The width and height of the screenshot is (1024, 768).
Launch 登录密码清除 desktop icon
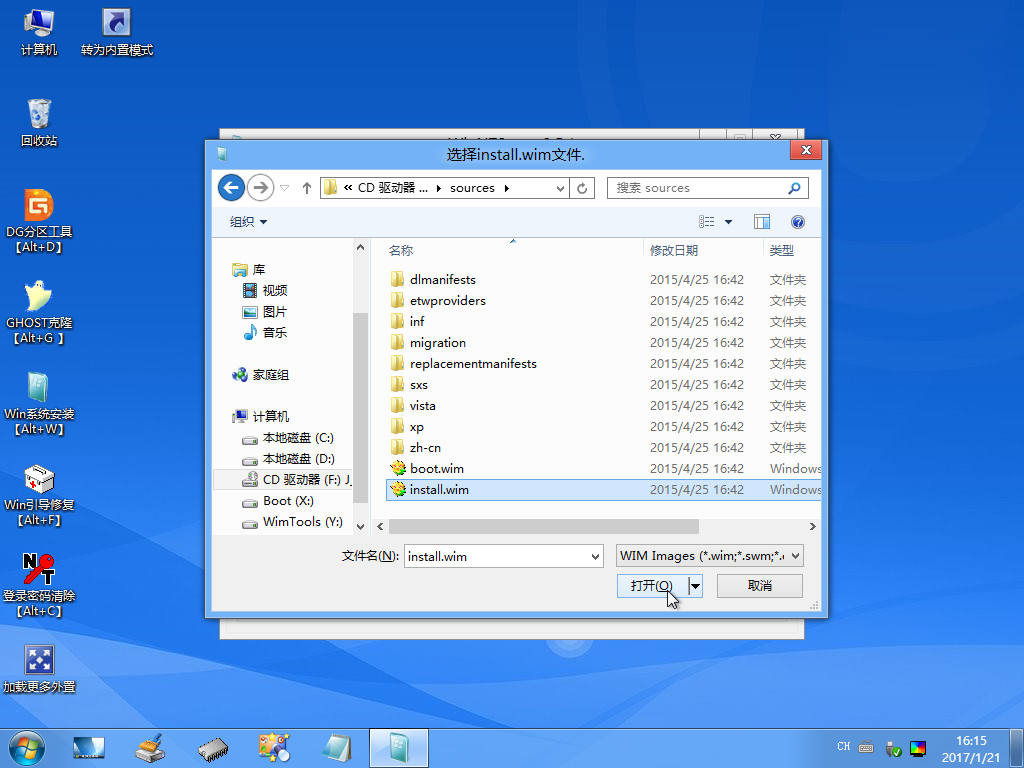39,585
